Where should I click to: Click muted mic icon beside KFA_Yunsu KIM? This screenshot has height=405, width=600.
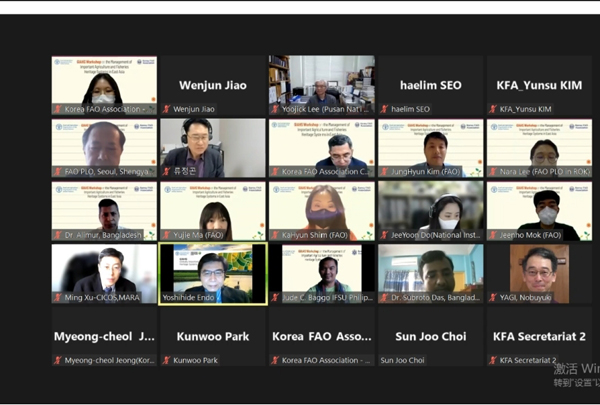[492, 109]
